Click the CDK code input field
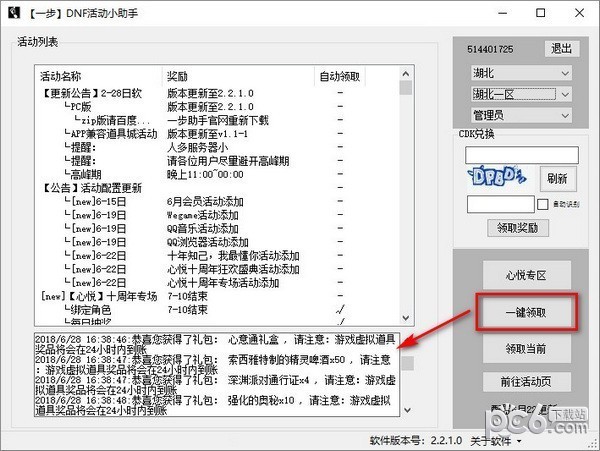The image size is (600, 451). 522,155
